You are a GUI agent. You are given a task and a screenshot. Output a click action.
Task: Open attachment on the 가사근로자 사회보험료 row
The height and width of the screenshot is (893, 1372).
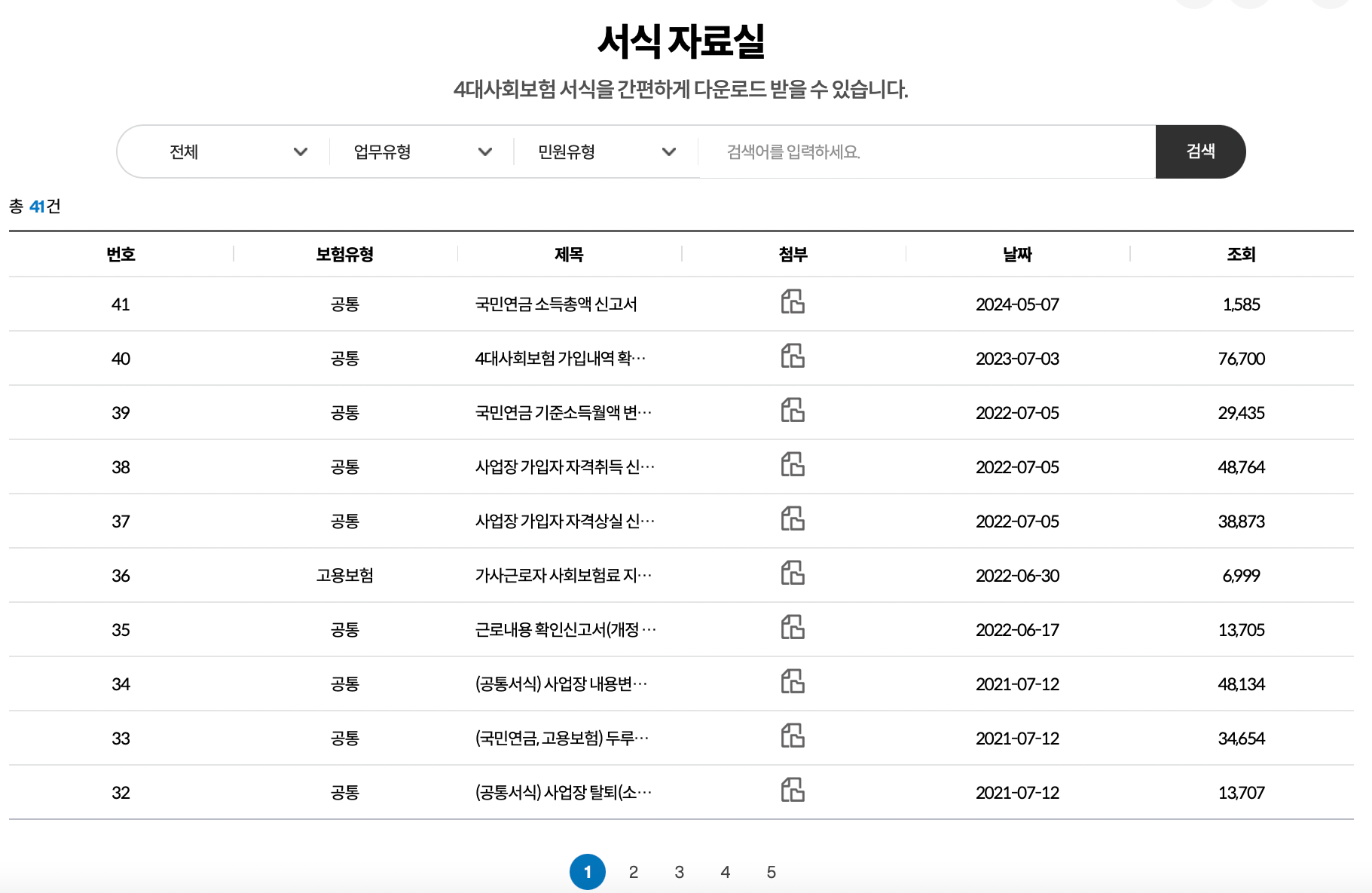[x=793, y=575]
